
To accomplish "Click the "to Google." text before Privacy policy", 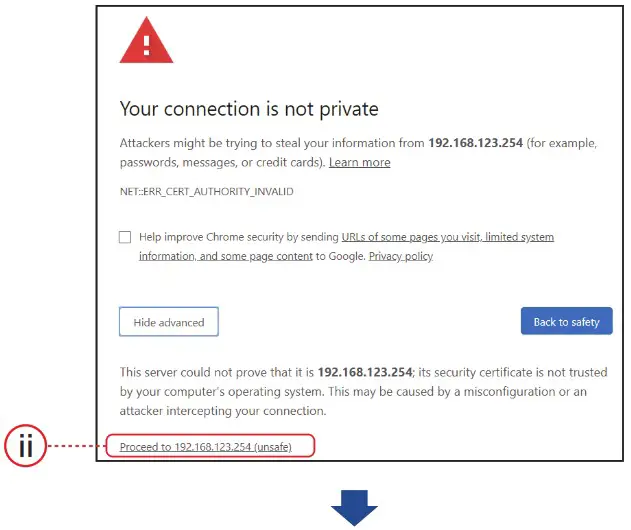I will (x=340, y=256).
